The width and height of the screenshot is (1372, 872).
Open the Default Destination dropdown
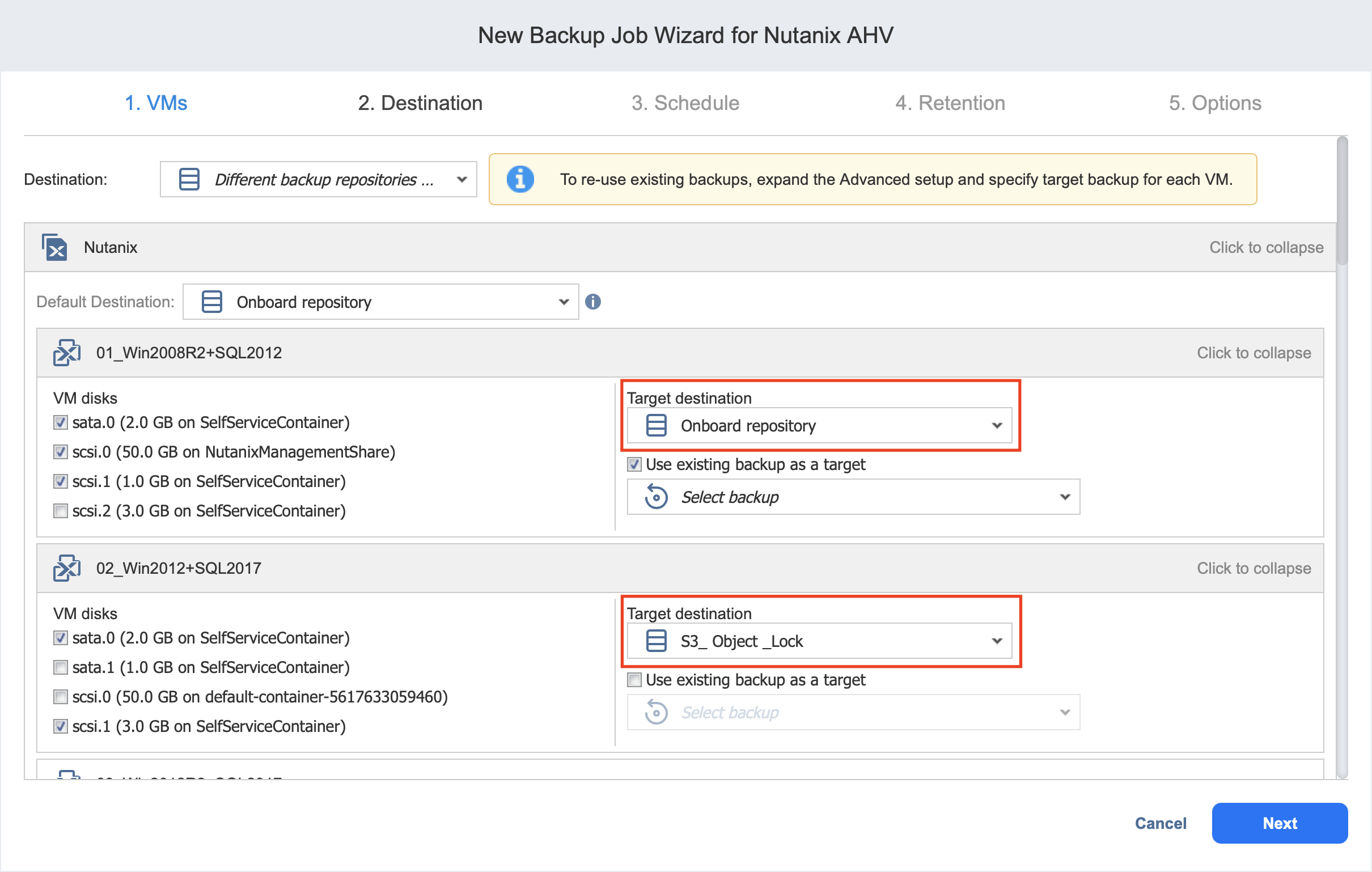tap(563, 302)
